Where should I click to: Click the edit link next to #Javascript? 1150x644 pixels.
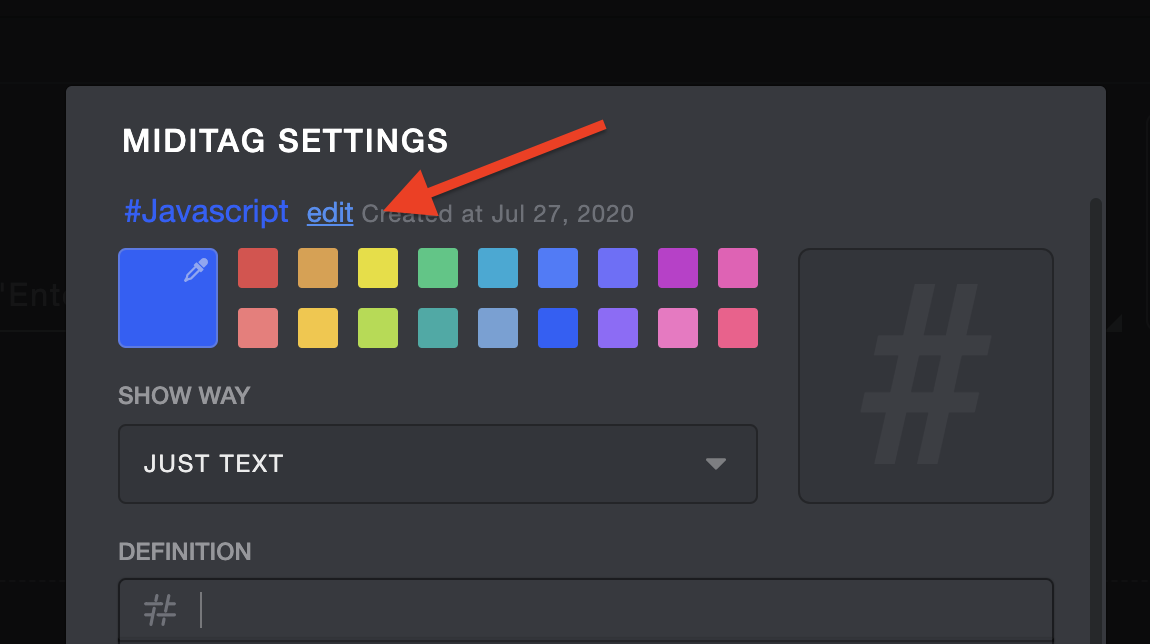click(x=330, y=213)
